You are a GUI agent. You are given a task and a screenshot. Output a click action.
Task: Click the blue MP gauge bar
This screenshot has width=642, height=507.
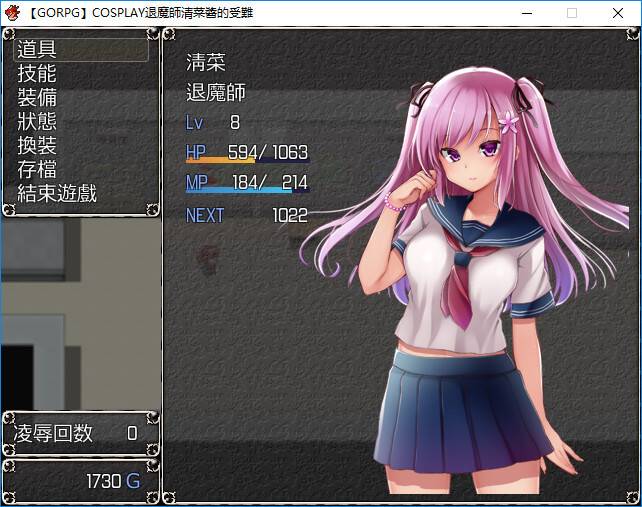coord(247,190)
